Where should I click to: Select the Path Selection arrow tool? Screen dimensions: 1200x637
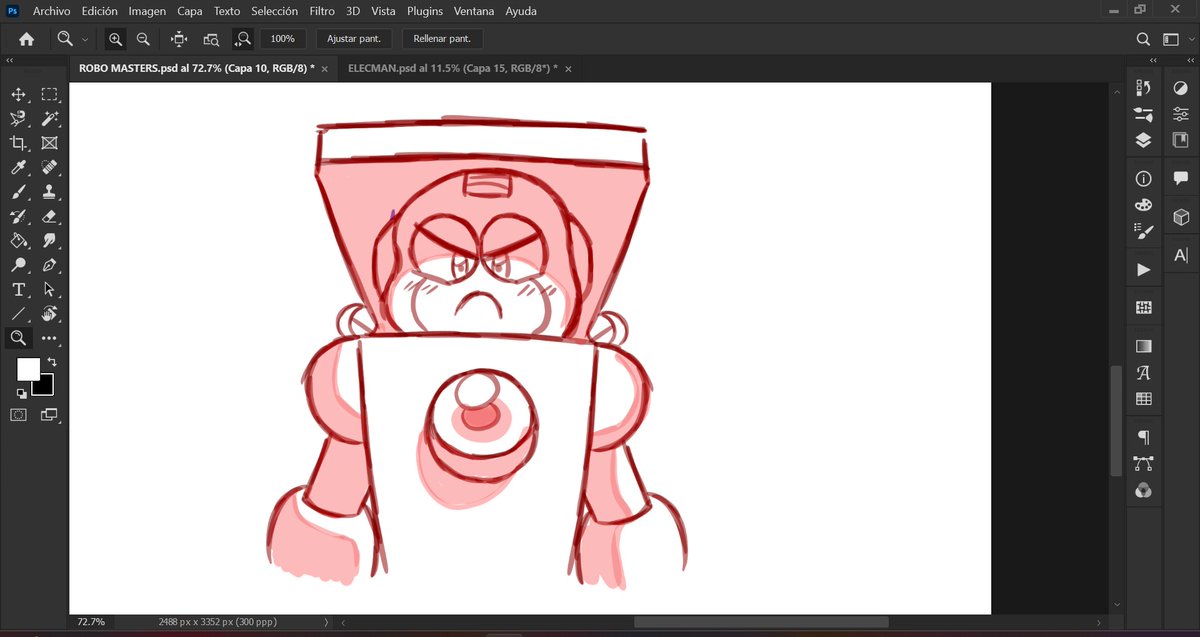[49, 290]
